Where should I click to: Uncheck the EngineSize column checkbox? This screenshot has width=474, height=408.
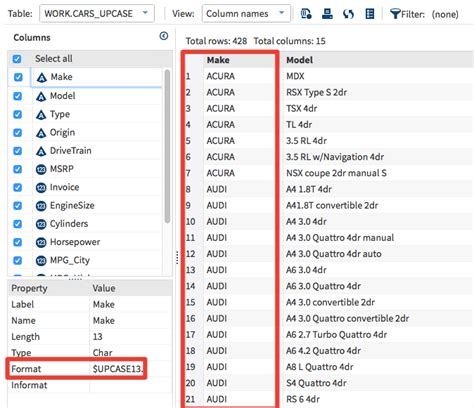pyautogui.click(x=17, y=206)
